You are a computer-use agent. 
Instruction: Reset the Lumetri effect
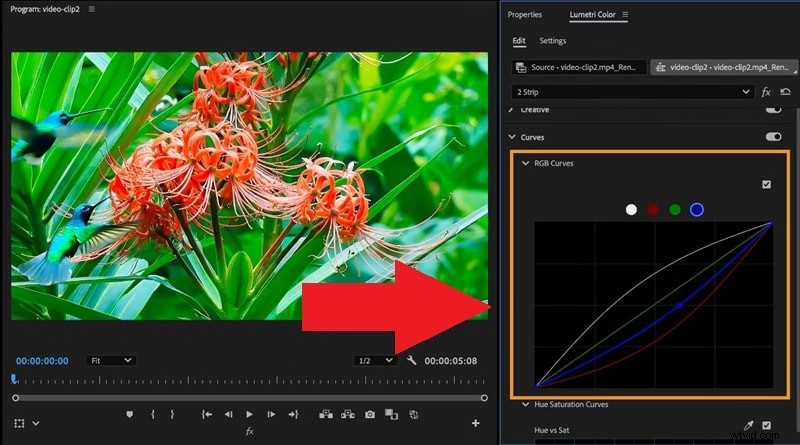click(x=785, y=92)
